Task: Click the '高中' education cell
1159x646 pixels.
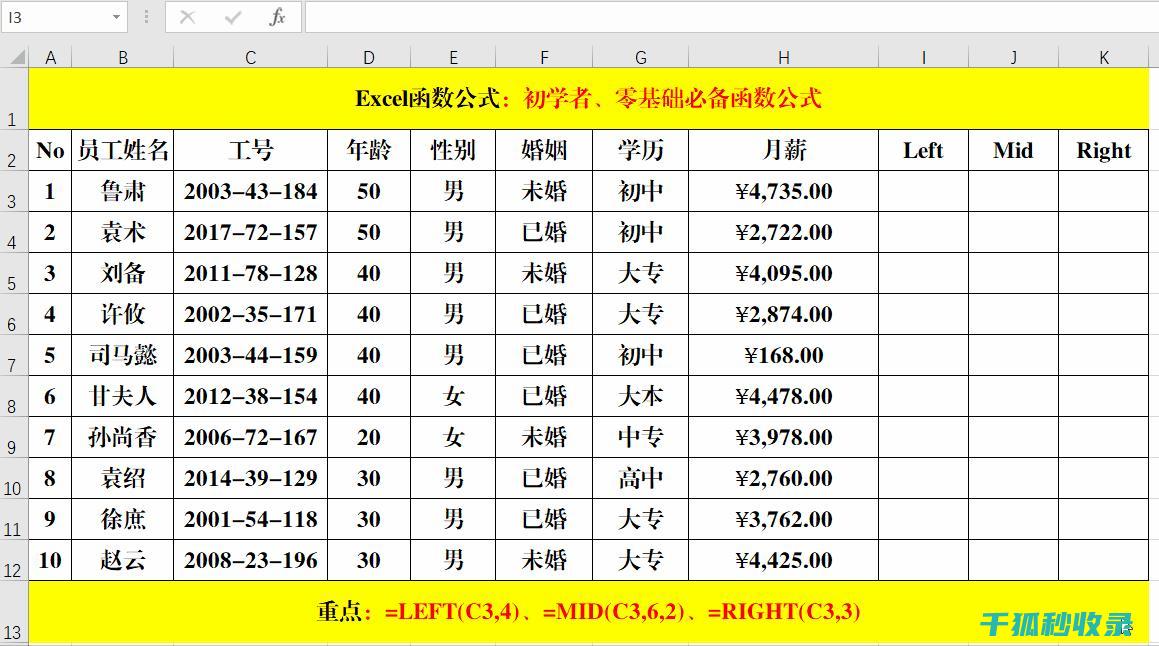Action: pos(641,478)
